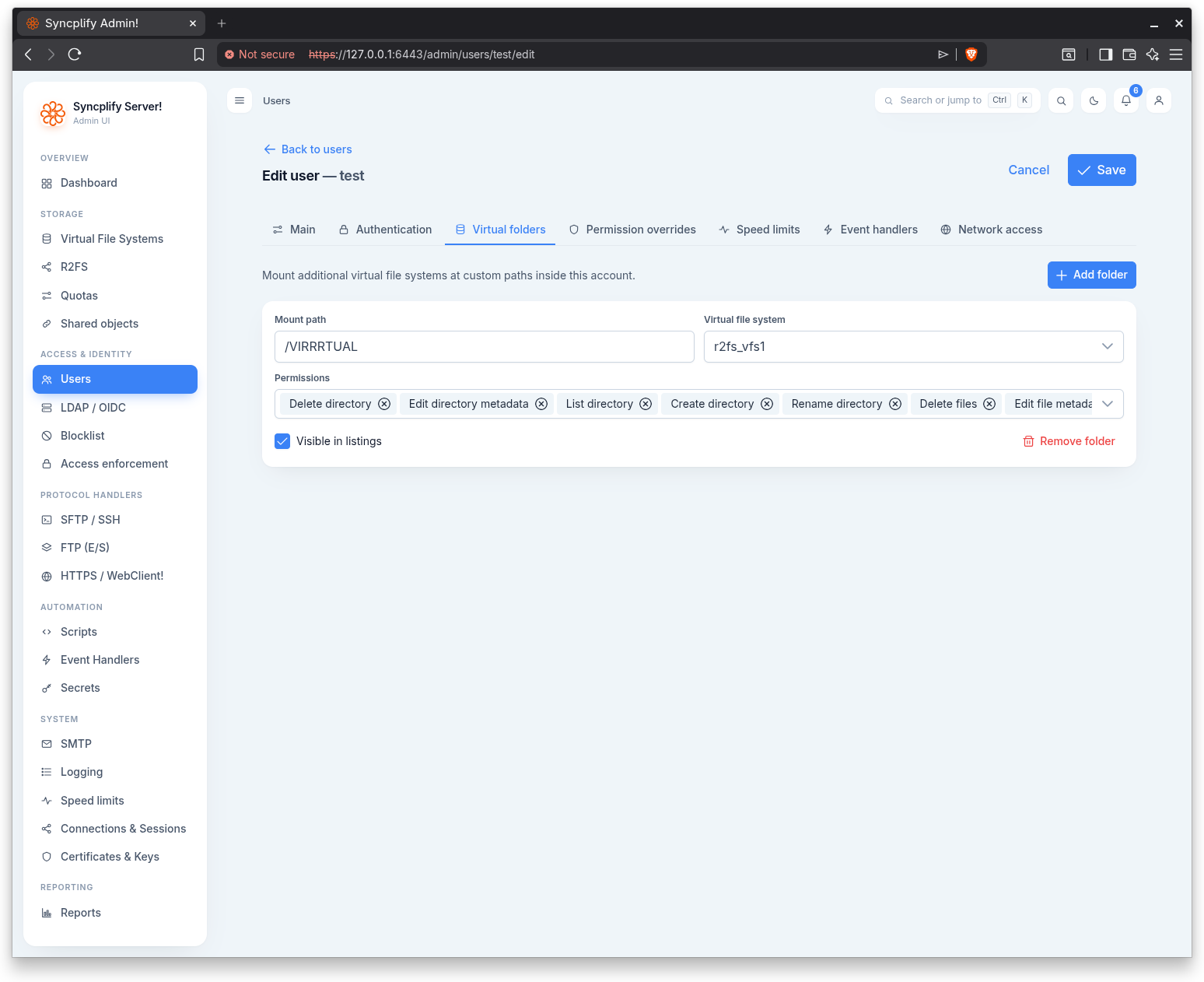Viewport: 1204px width, 982px height.
Task: Click the Reports chart icon in sidebar
Action: click(x=47, y=914)
